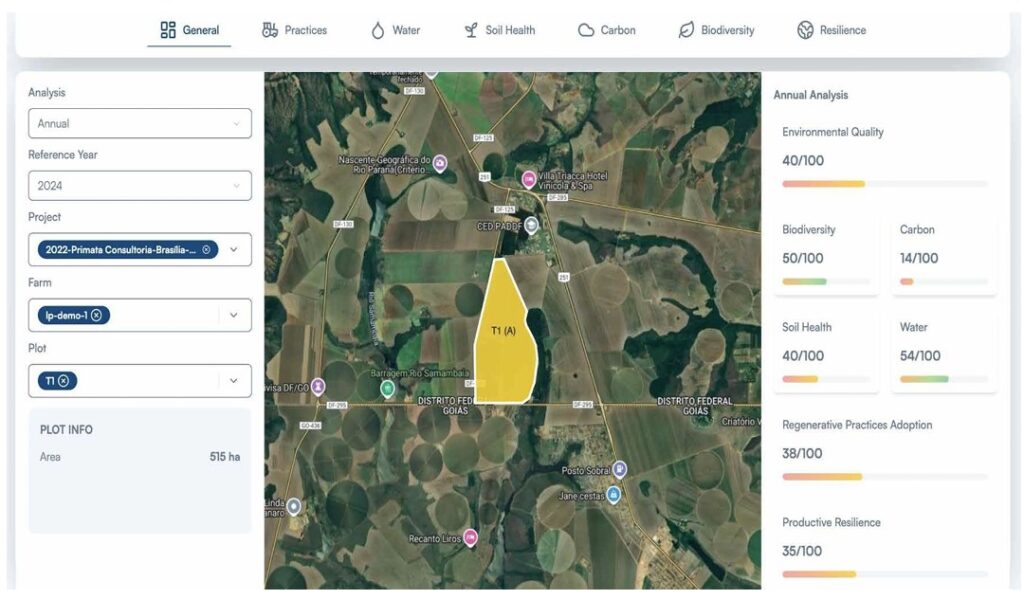The image size is (1024, 599).
Task: Click the Jane cestas shop pin
Action: tap(614, 494)
